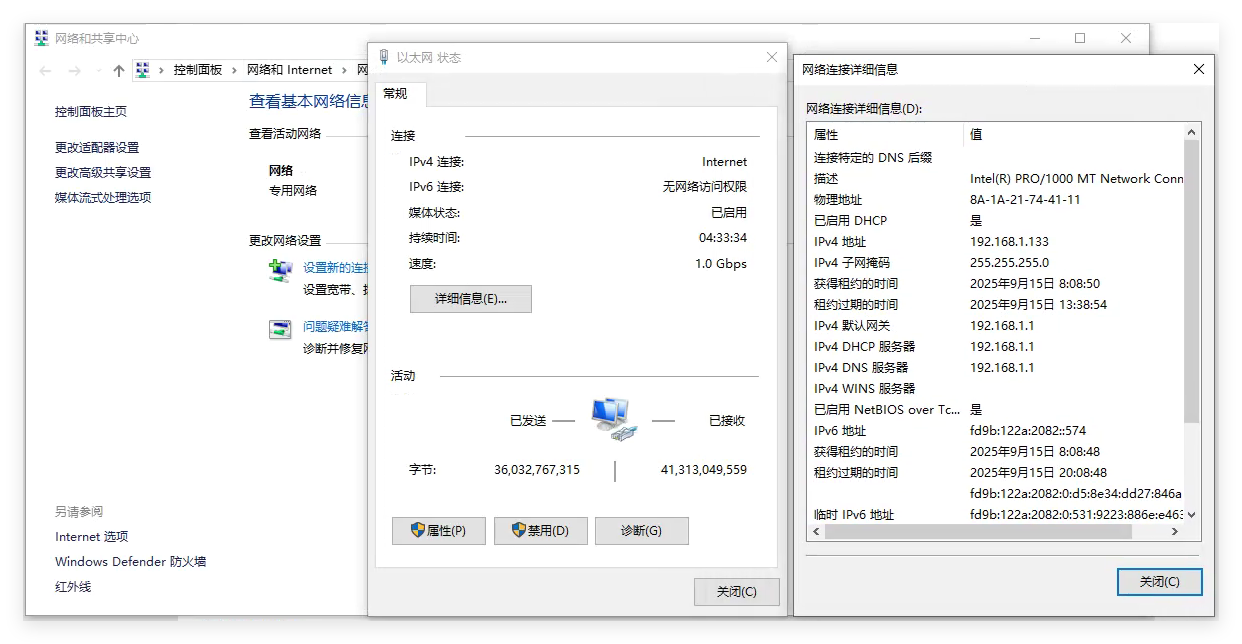Image resolution: width=1242 pixels, height=644 pixels.
Task: Click the Forward arrow in the navigation bar
Action: click(74, 70)
